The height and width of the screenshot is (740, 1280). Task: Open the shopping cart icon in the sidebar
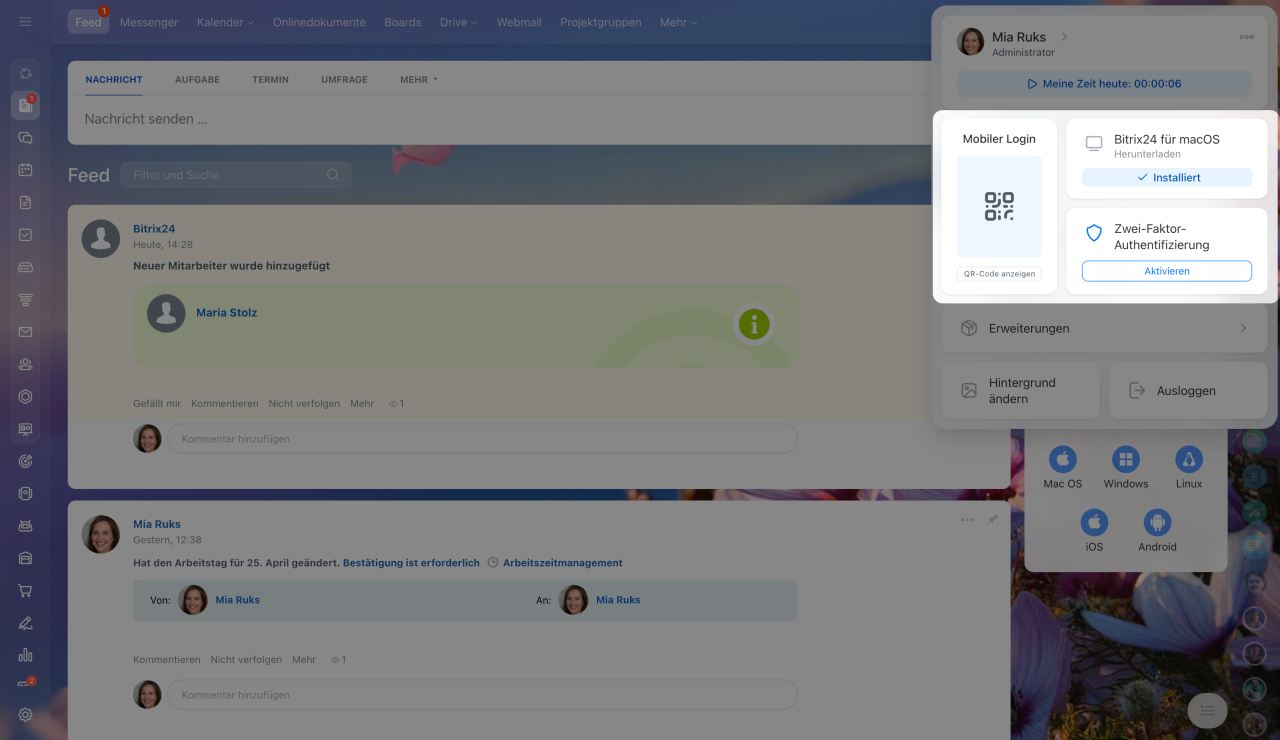tap(25, 590)
